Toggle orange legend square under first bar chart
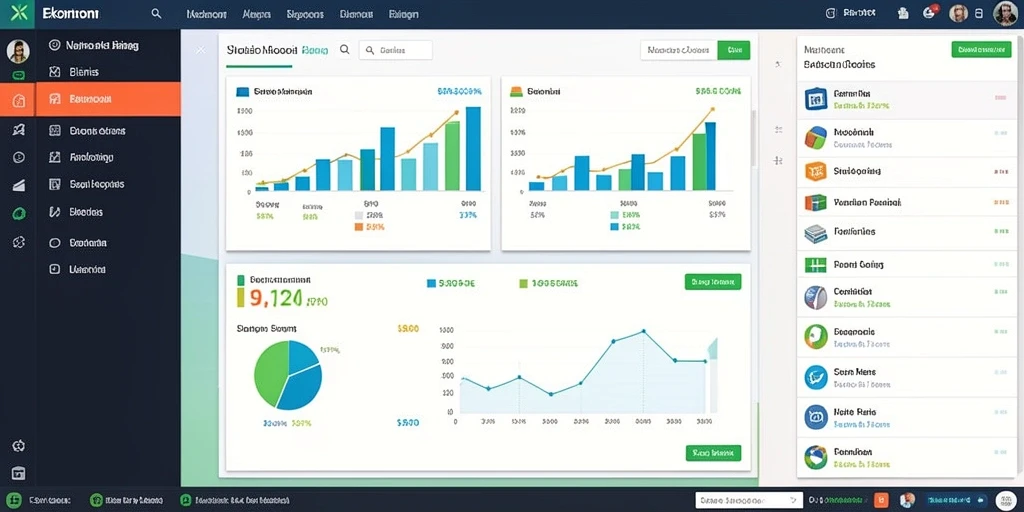Viewport: 1024px width, 512px height. 358,227
